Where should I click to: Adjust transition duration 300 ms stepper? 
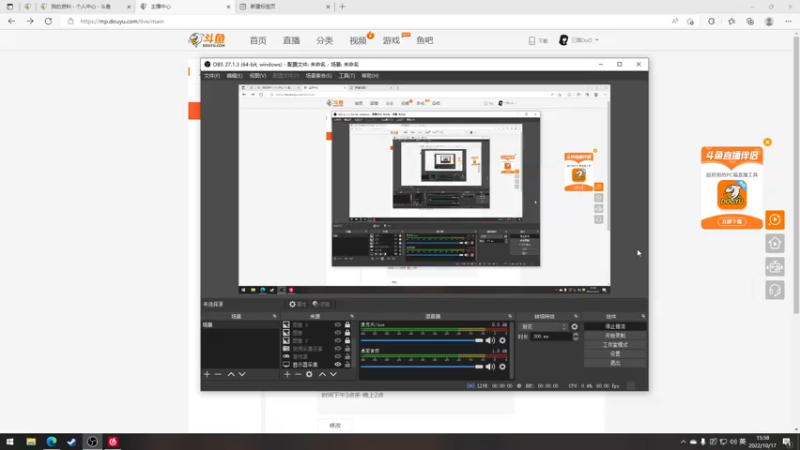tap(576, 337)
